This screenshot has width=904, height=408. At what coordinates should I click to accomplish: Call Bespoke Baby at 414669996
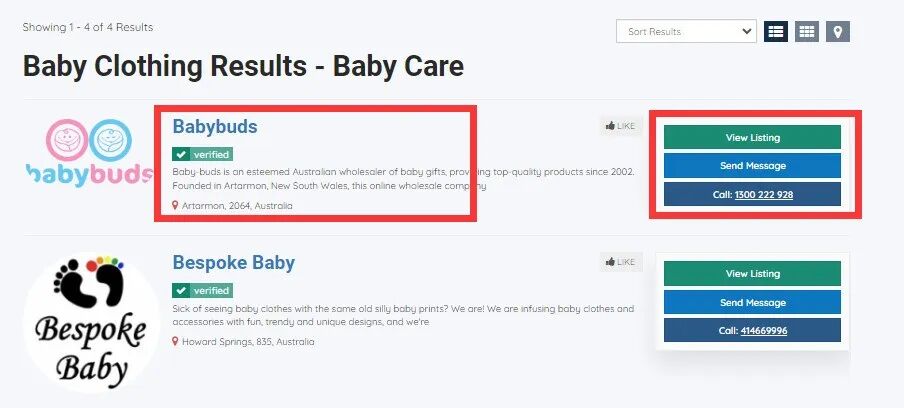[752, 330]
